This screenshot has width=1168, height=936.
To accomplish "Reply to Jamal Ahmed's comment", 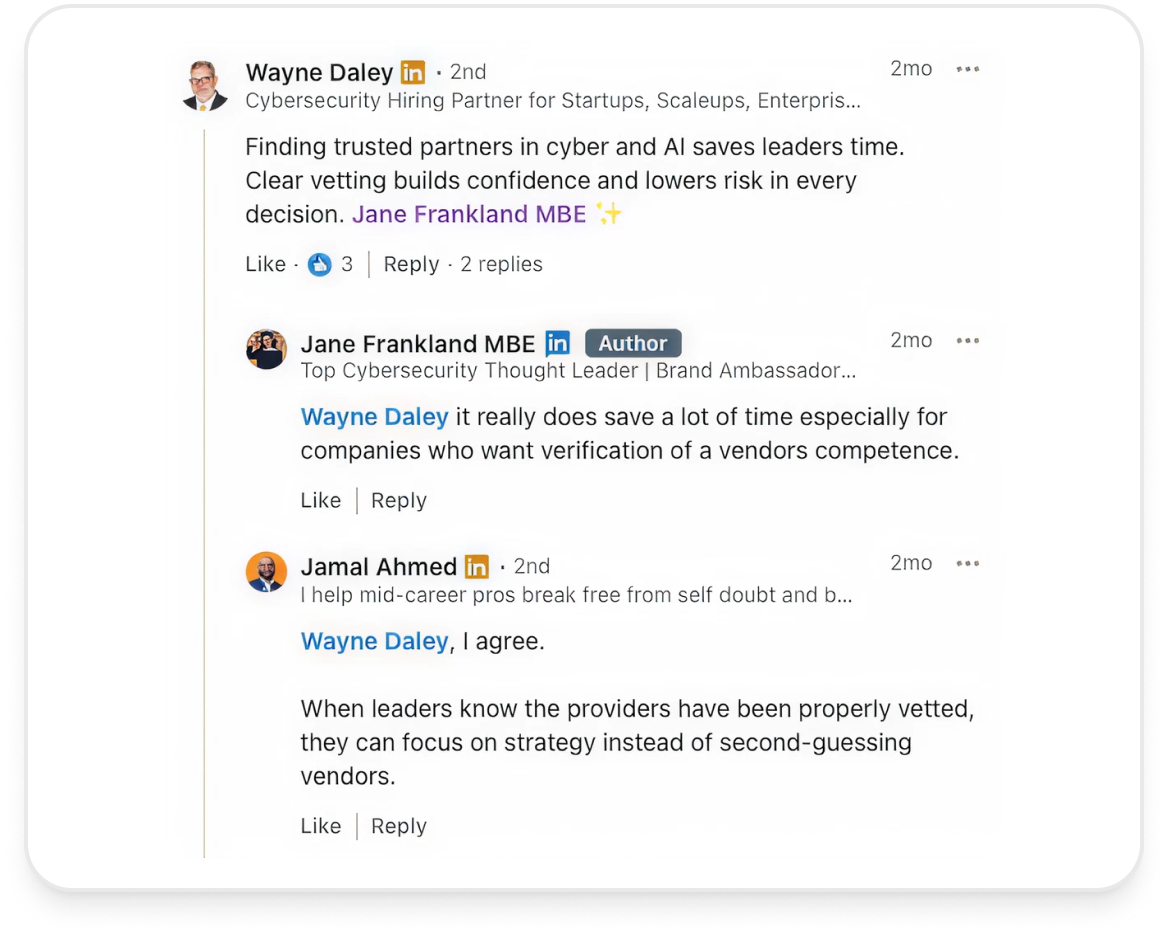I will (399, 826).
